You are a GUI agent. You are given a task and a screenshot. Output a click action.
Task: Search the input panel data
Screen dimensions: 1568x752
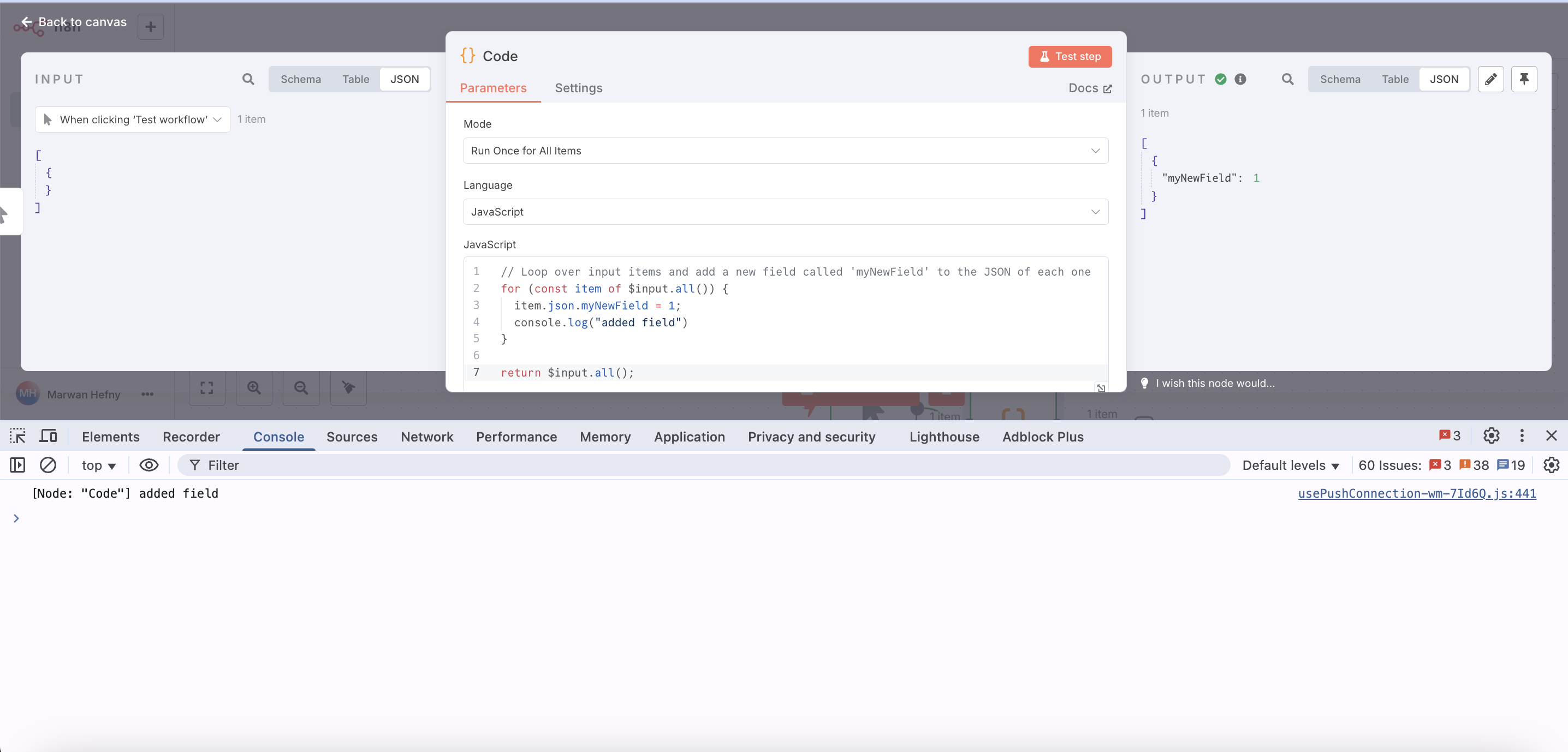click(x=248, y=79)
